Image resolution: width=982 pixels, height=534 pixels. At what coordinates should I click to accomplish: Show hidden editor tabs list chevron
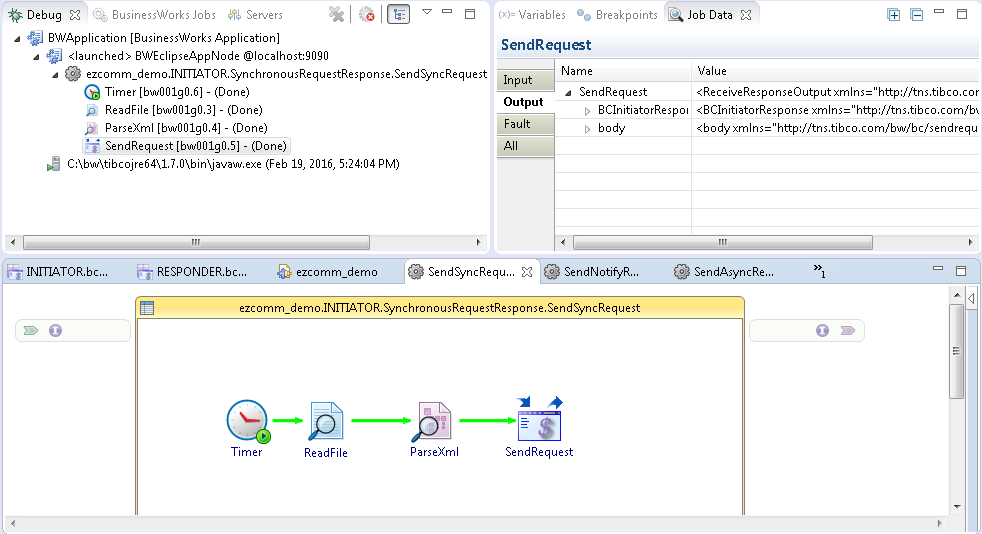click(819, 270)
